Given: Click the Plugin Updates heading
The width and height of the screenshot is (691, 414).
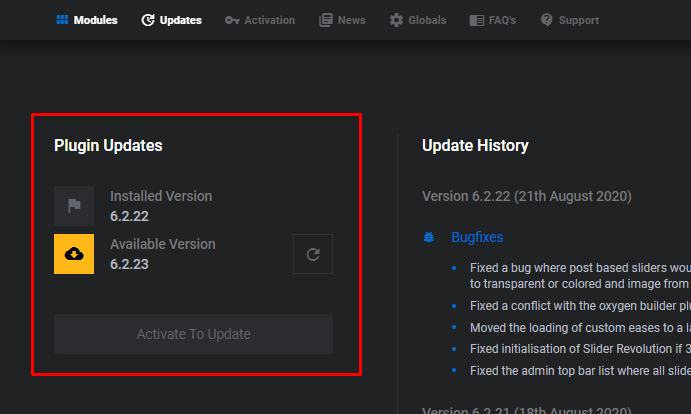Looking at the screenshot, I should (x=108, y=146).
